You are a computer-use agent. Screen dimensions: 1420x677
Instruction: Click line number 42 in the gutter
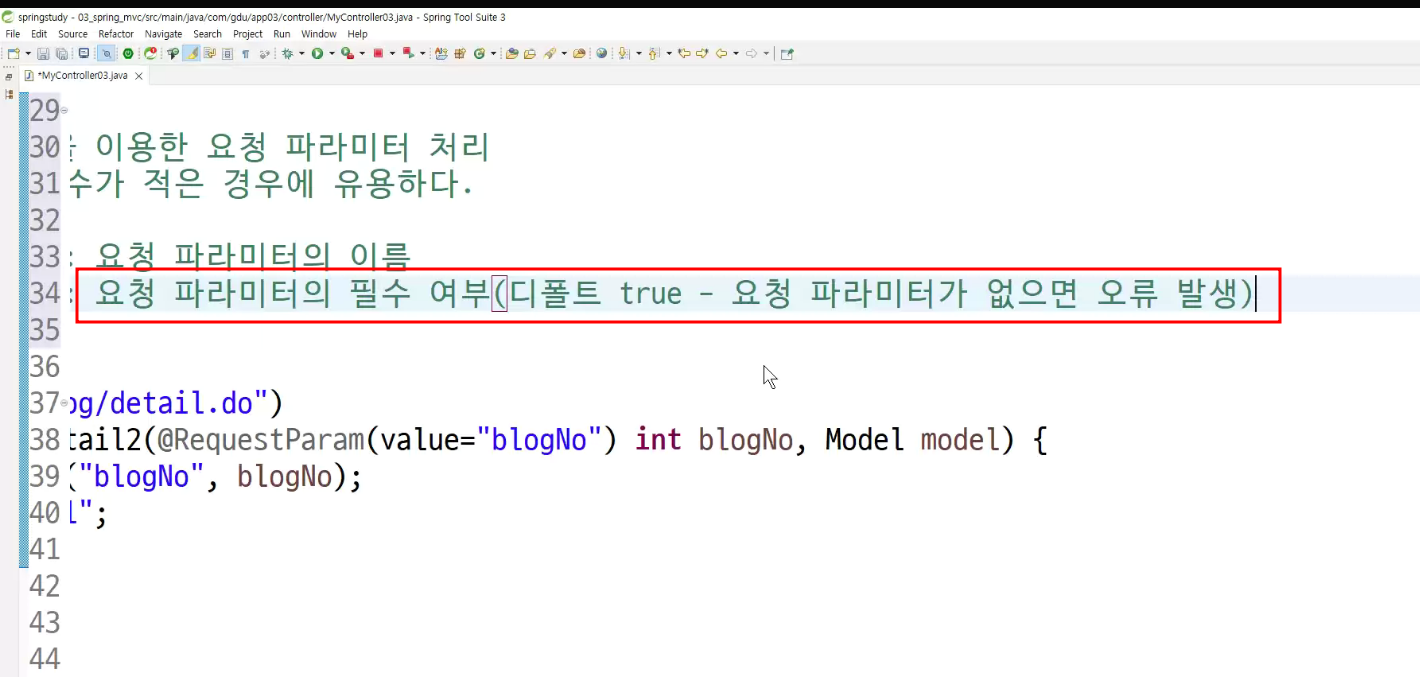point(45,586)
